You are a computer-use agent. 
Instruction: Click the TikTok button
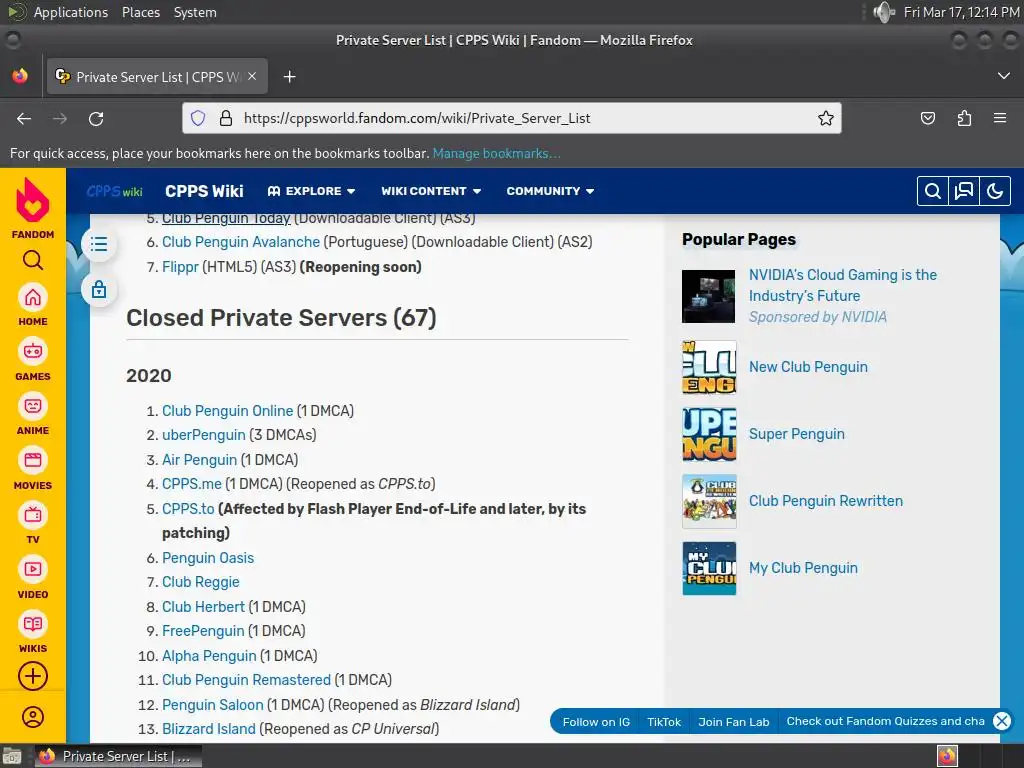click(664, 722)
